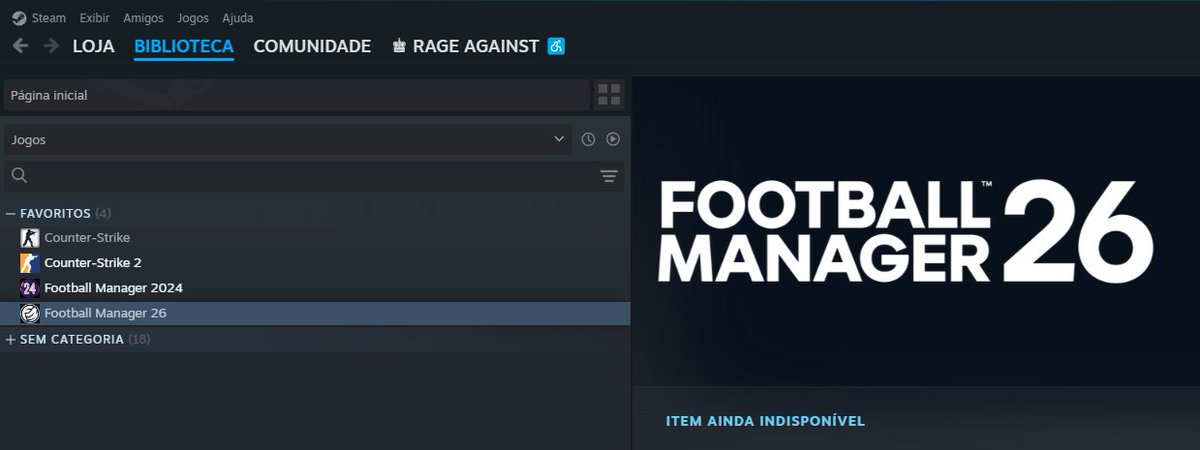
Task: Click the ready-to-play filter icon
Action: [x=613, y=139]
